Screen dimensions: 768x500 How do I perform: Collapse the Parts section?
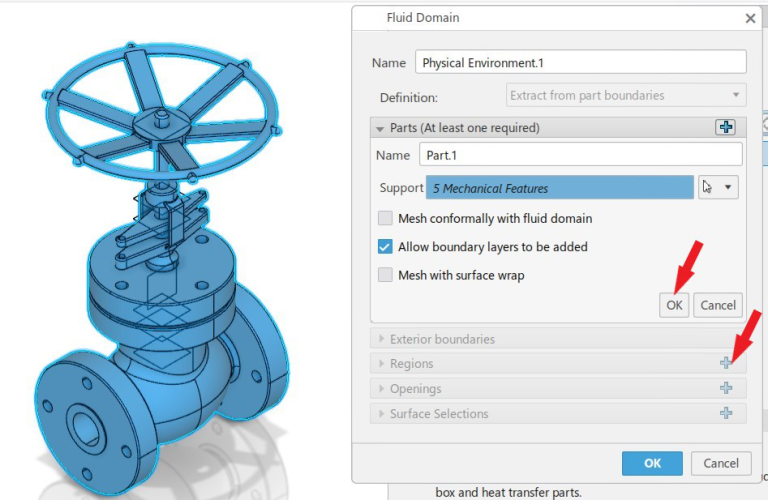(x=380, y=129)
